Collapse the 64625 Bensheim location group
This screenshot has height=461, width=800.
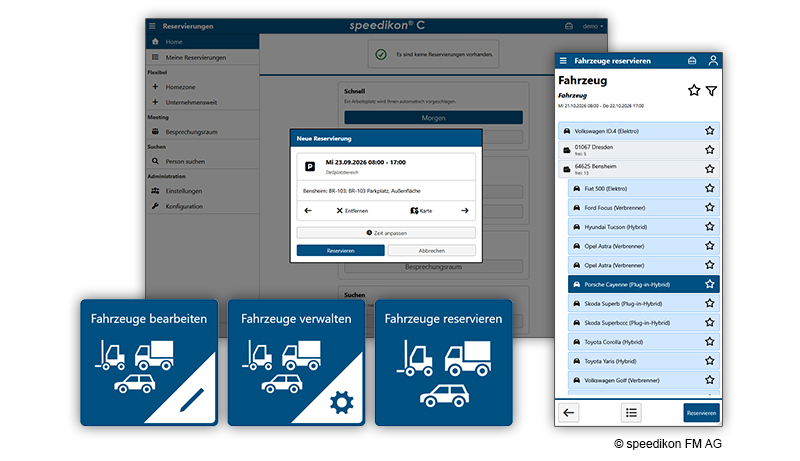[639, 169]
